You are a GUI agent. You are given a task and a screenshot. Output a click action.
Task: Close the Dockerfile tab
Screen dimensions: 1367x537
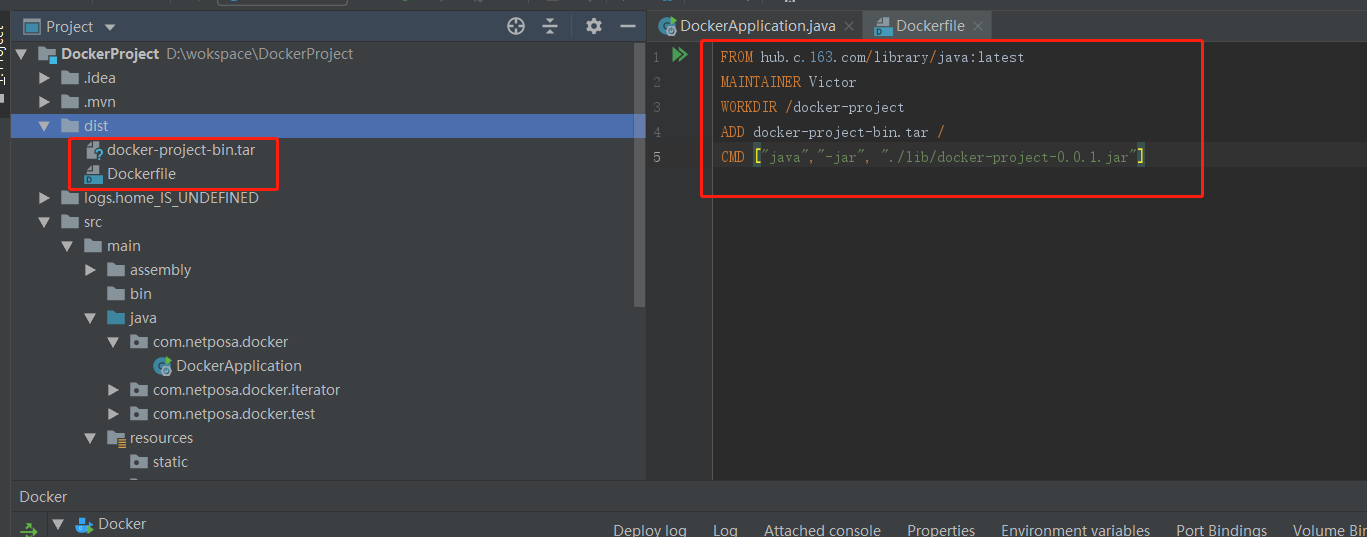[977, 27]
